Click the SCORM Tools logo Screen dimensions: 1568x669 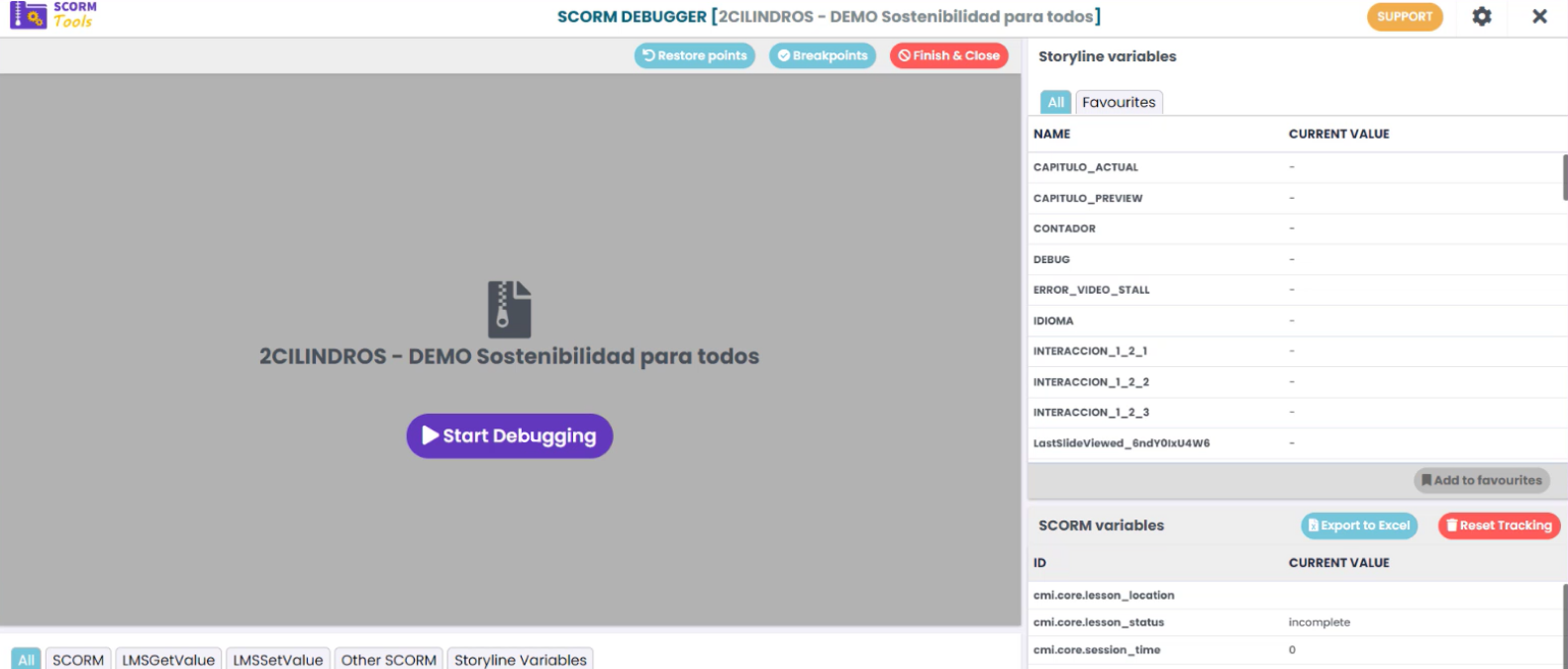53,15
